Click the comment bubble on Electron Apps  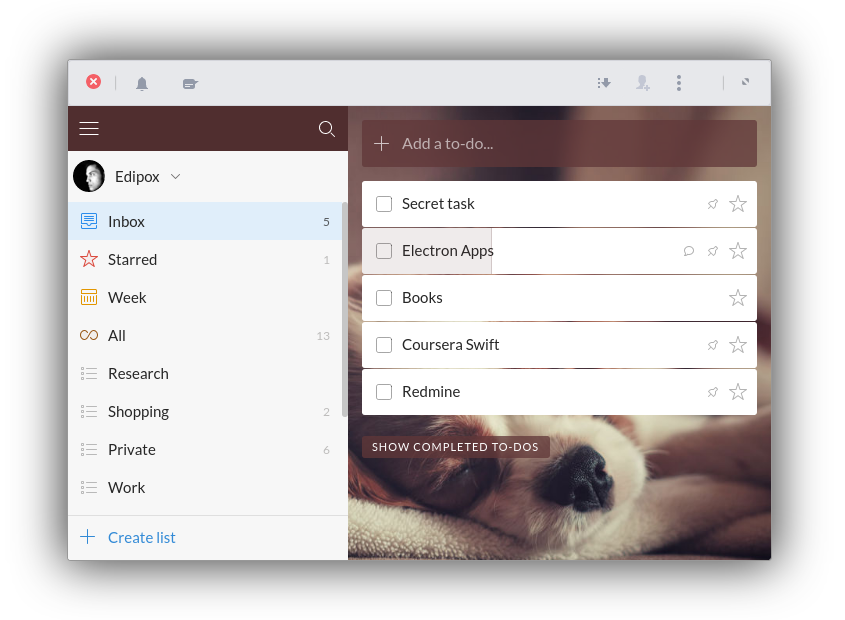pyautogui.click(x=689, y=251)
